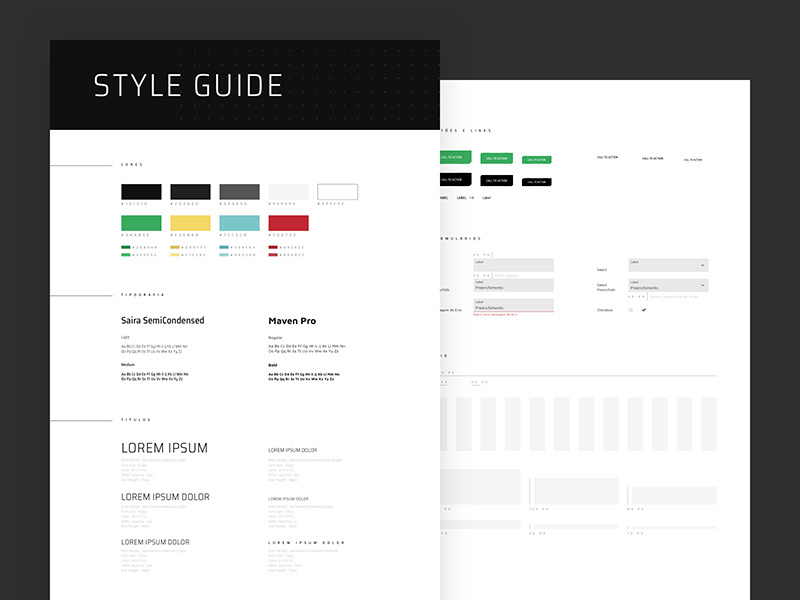This screenshot has height=600, width=800.
Task: Pick the large green color swatch
Action: [141, 223]
